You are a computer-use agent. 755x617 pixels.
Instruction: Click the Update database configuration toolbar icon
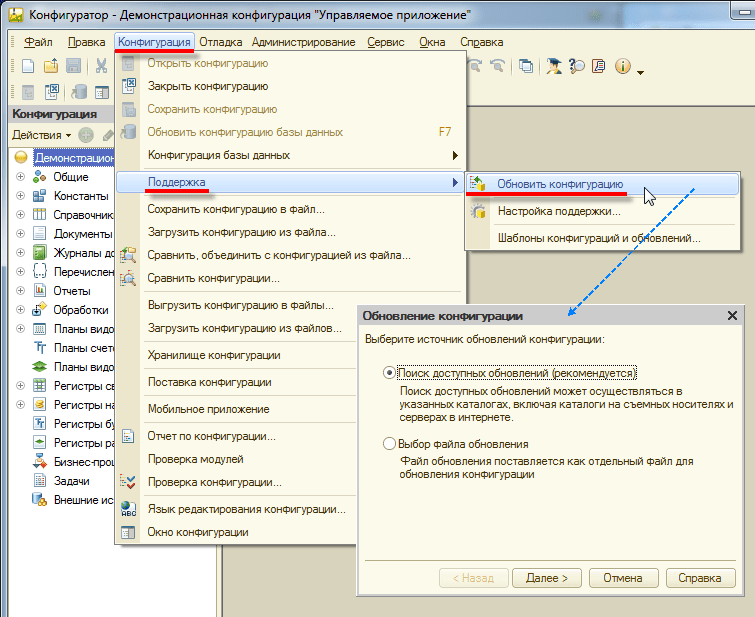tap(79, 92)
